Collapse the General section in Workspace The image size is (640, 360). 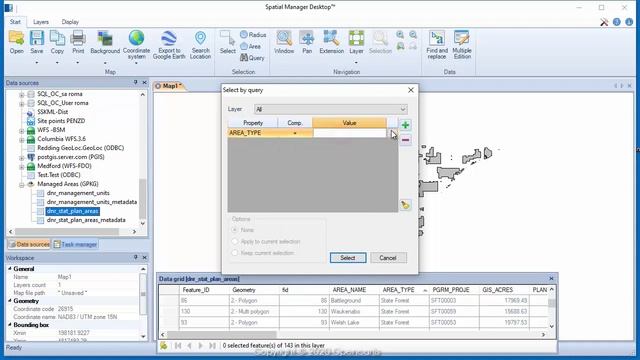[10, 269]
